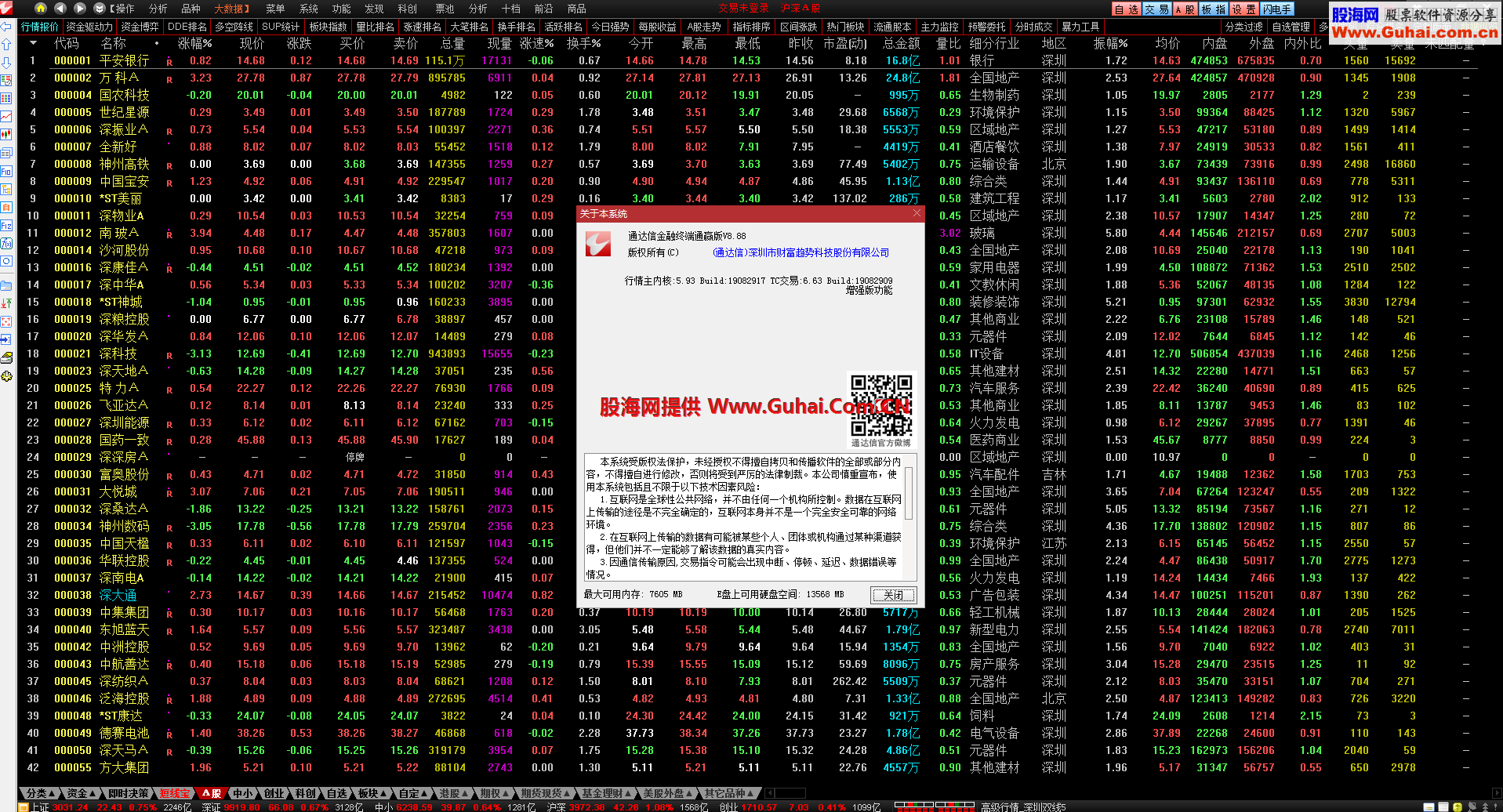Expand the 港股 bottom tab dropdown

(465, 794)
